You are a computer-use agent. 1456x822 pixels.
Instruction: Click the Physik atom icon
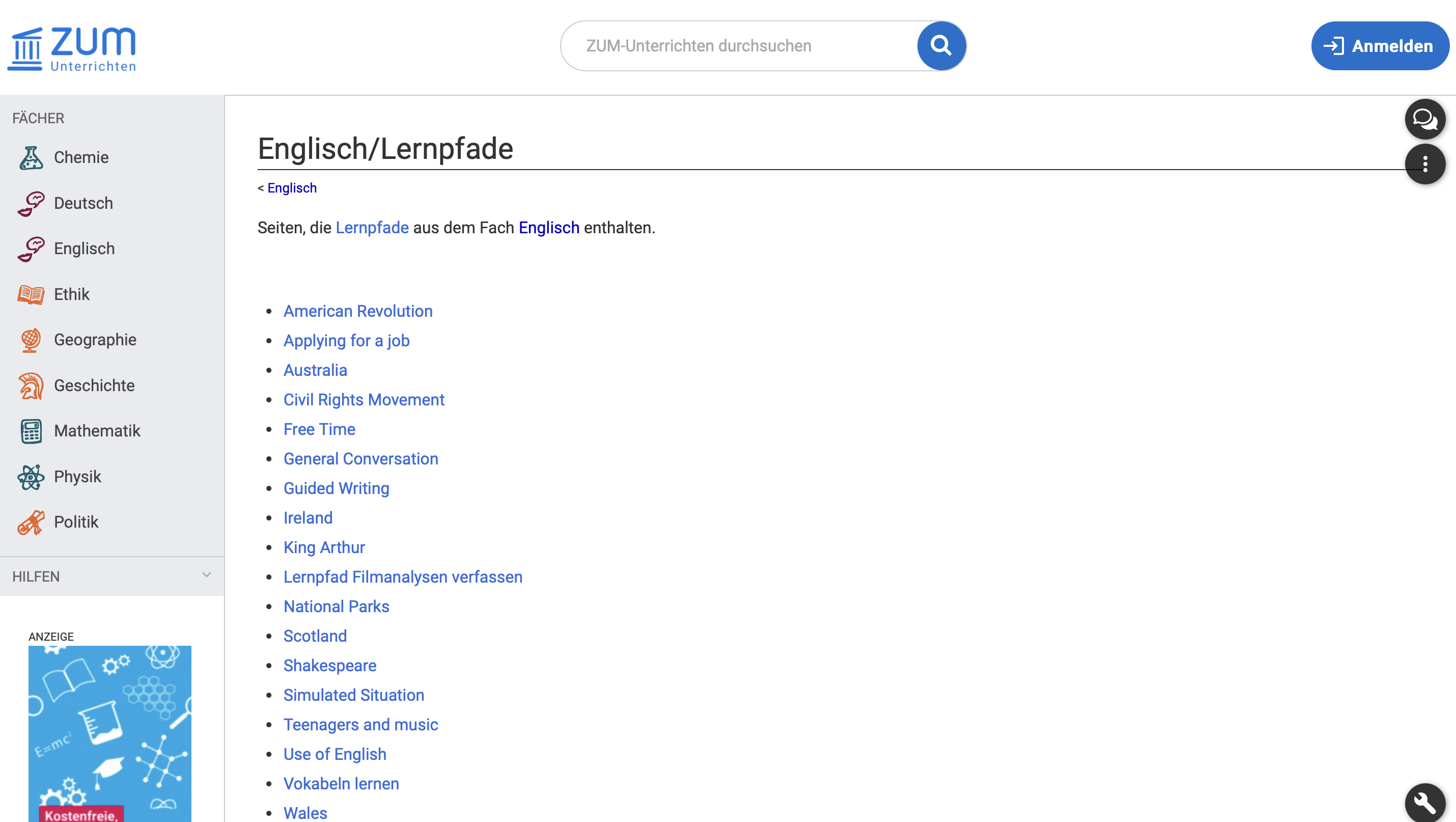coord(31,477)
